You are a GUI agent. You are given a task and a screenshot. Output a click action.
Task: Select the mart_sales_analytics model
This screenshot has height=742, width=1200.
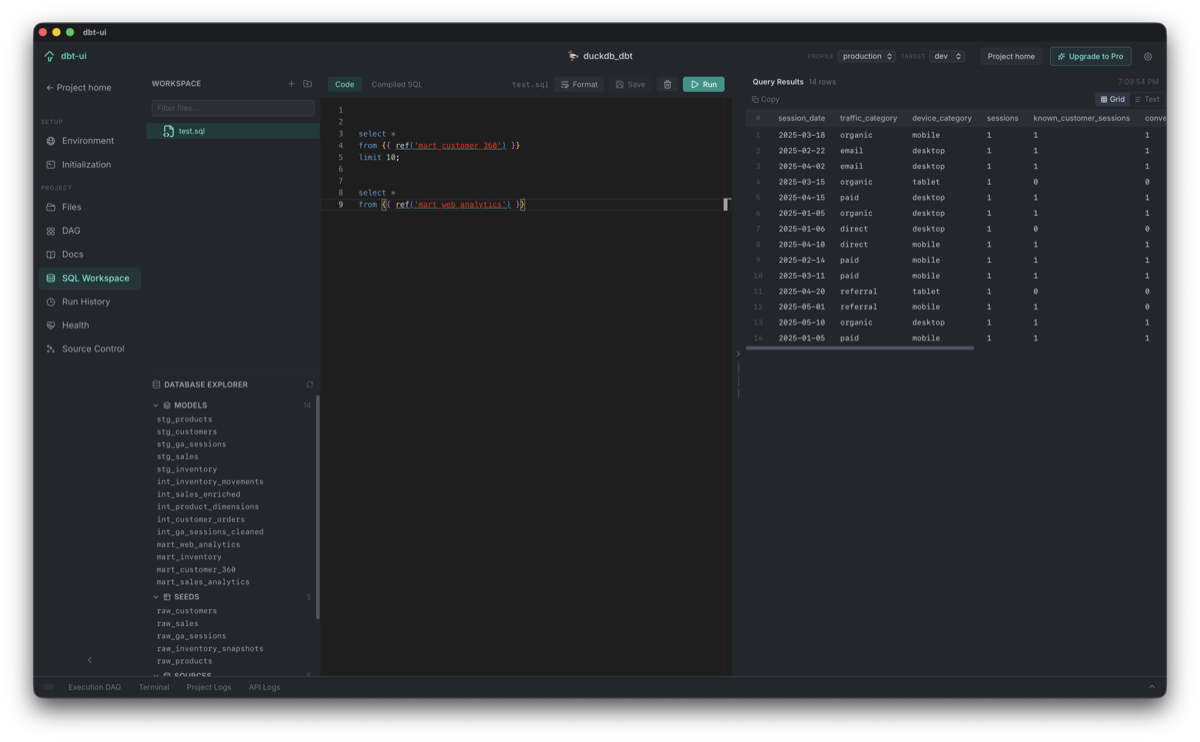point(203,582)
